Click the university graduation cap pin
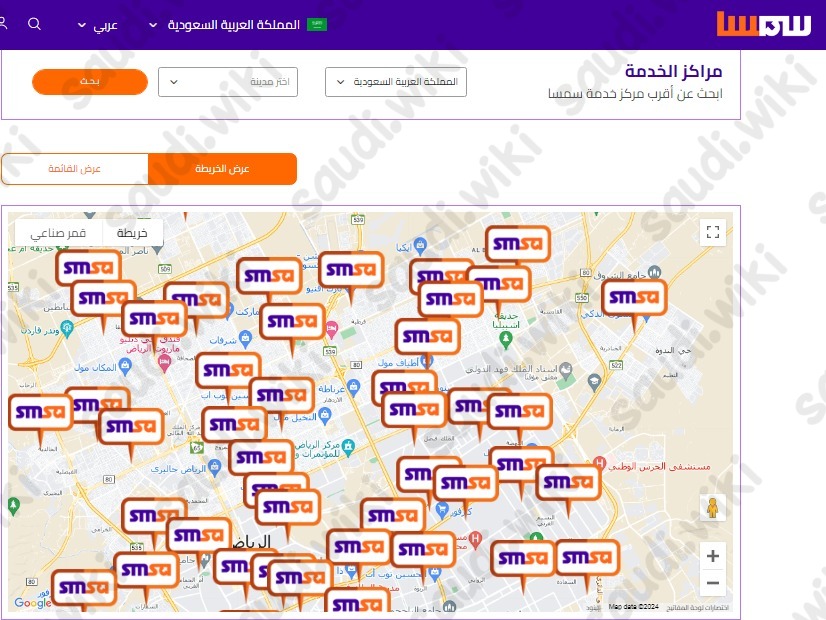The image size is (826, 620). point(594,381)
